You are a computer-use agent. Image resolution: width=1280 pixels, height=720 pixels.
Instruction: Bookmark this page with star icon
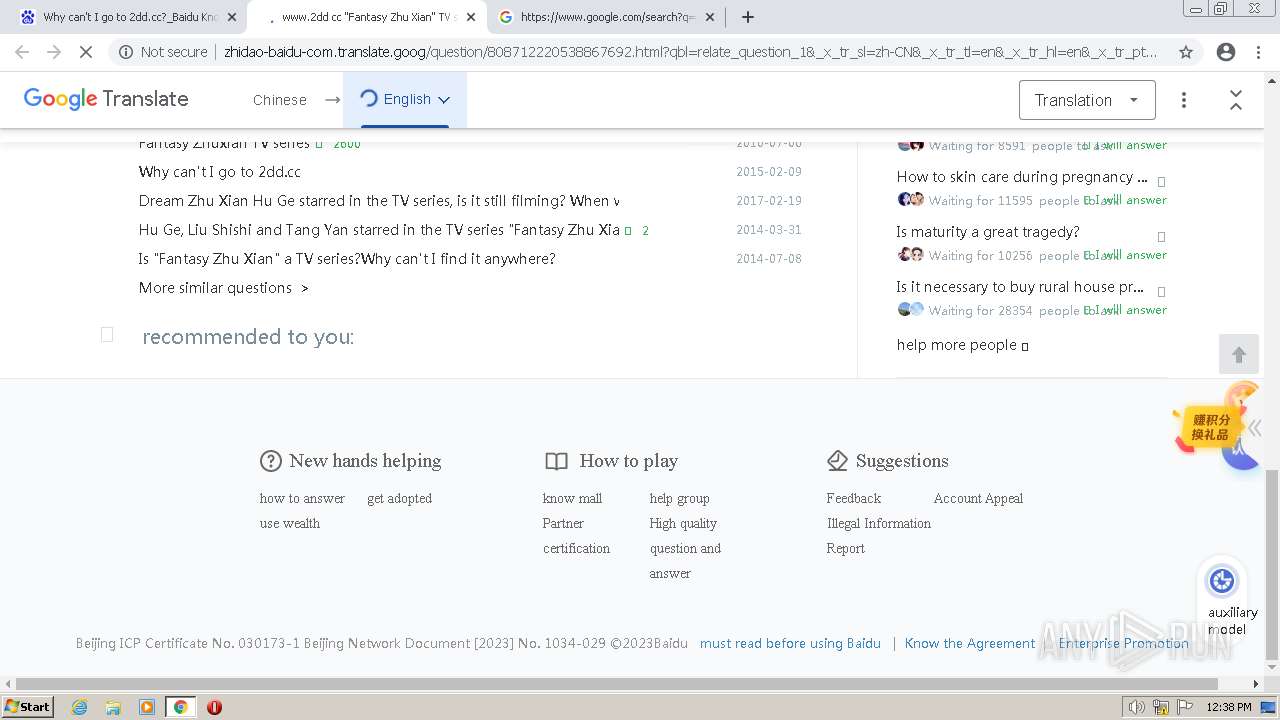coord(1186,52)
